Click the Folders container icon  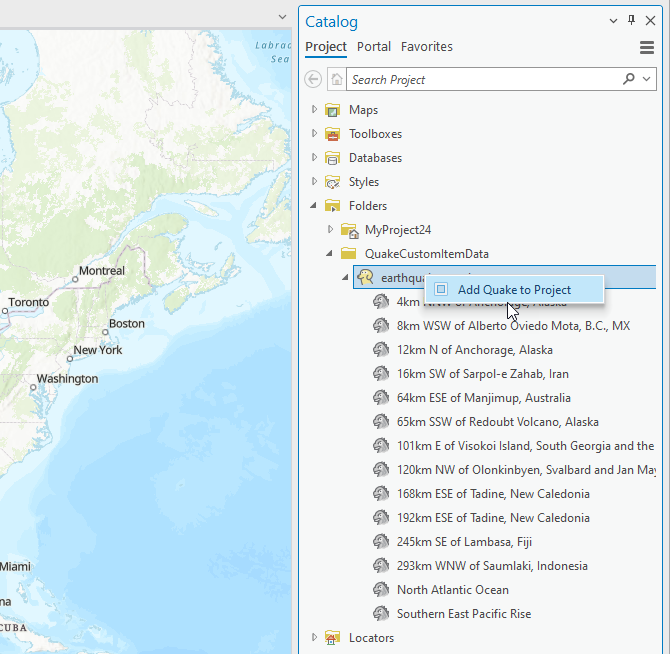pos(332,206)
